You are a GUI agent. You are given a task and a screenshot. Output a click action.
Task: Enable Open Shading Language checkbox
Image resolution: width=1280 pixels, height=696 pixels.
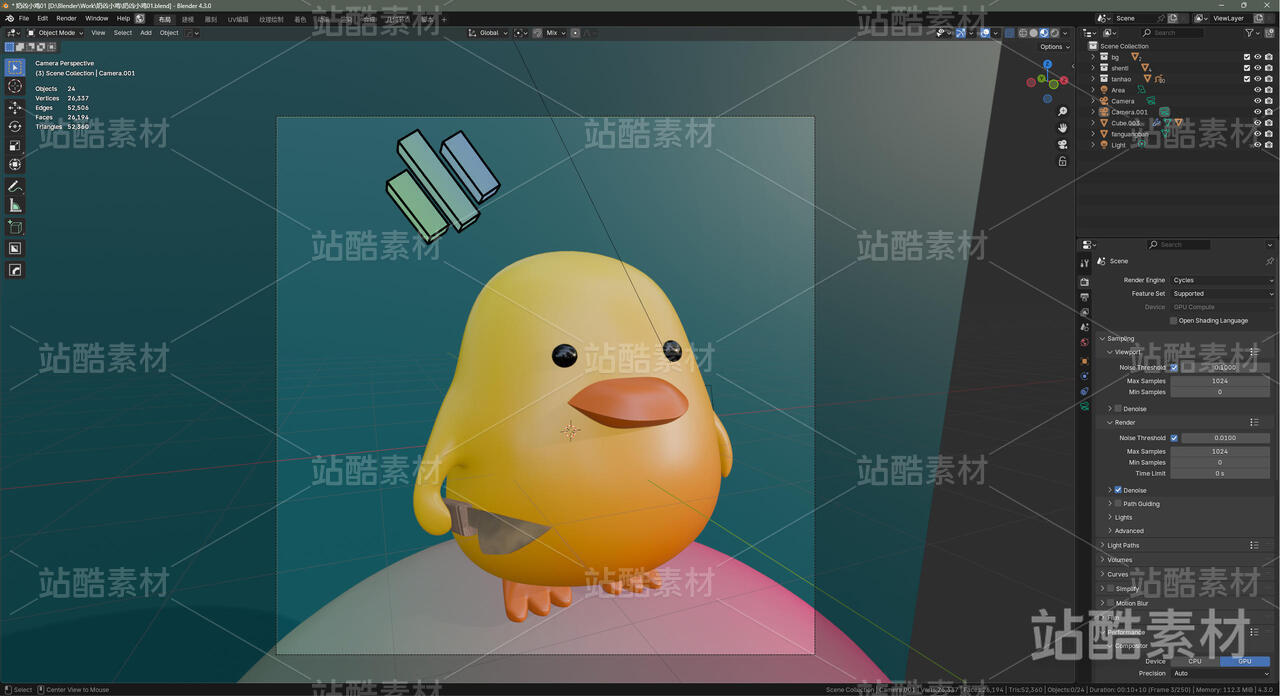pyautogui.click(x=1173, y=321)
